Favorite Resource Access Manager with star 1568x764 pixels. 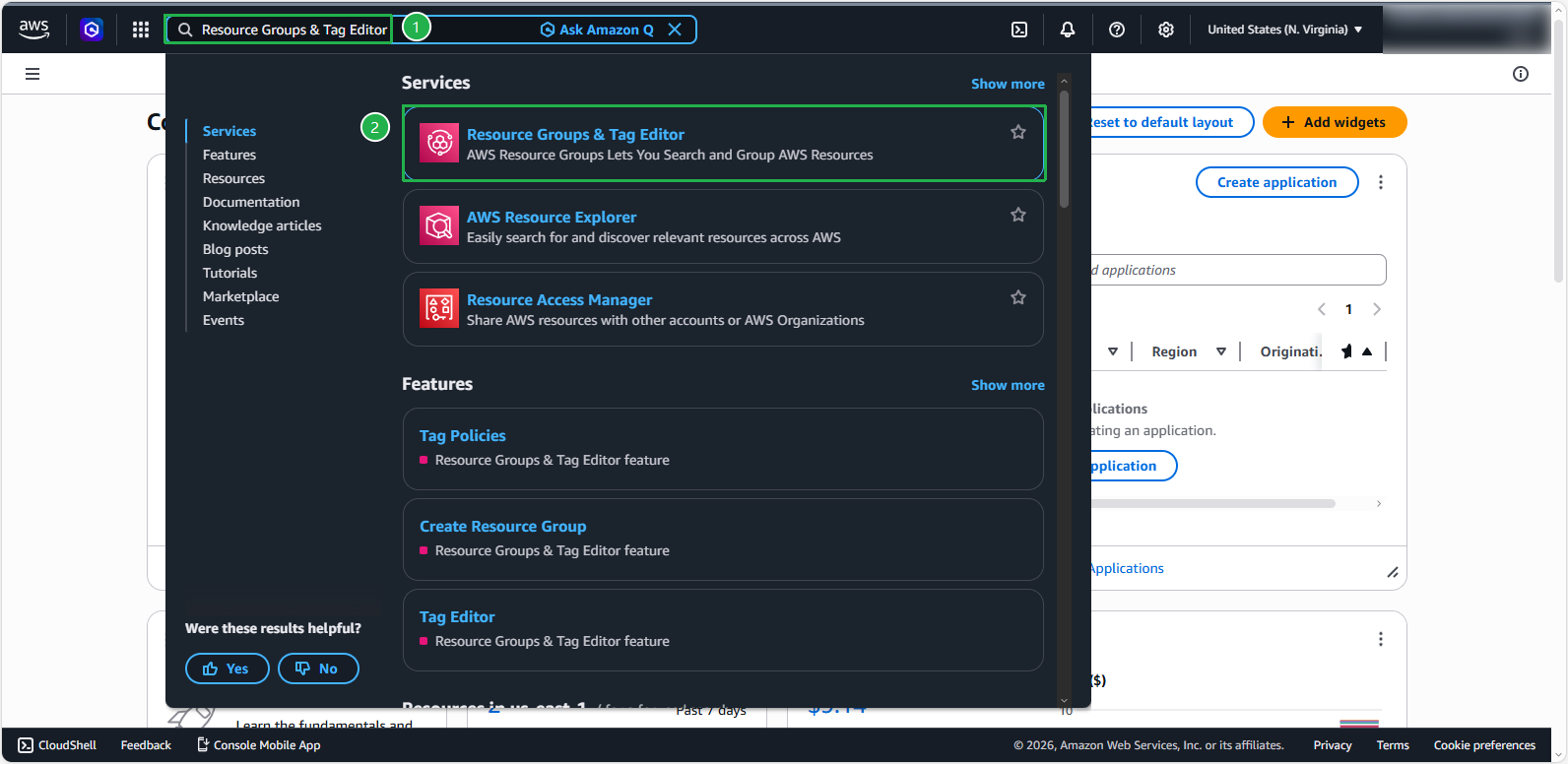click(x=1018, y=297)
